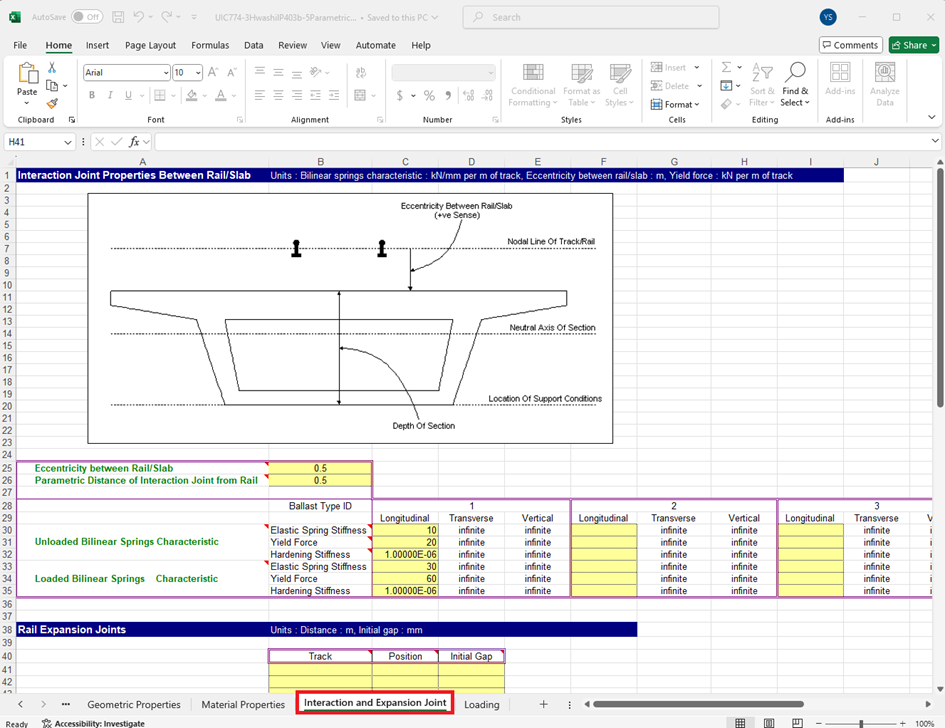Select the Format Painter brush icon

[52, 102]
